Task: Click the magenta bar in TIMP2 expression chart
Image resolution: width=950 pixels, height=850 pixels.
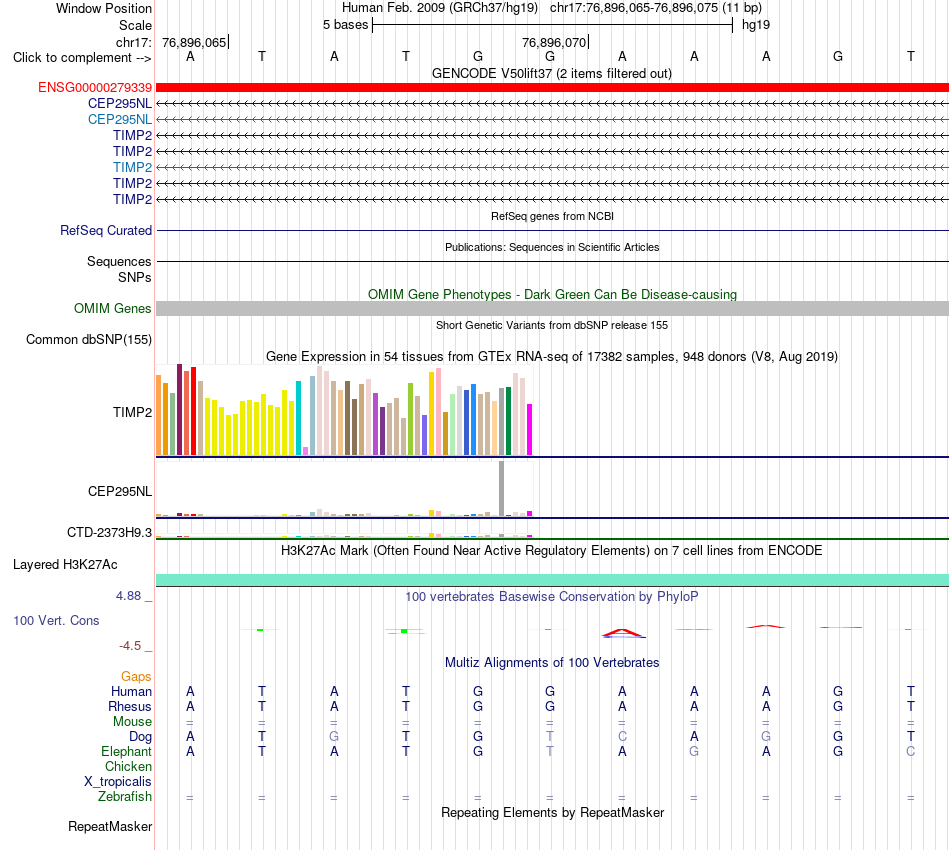Action: pyautogui.click(x=530, y=430)
